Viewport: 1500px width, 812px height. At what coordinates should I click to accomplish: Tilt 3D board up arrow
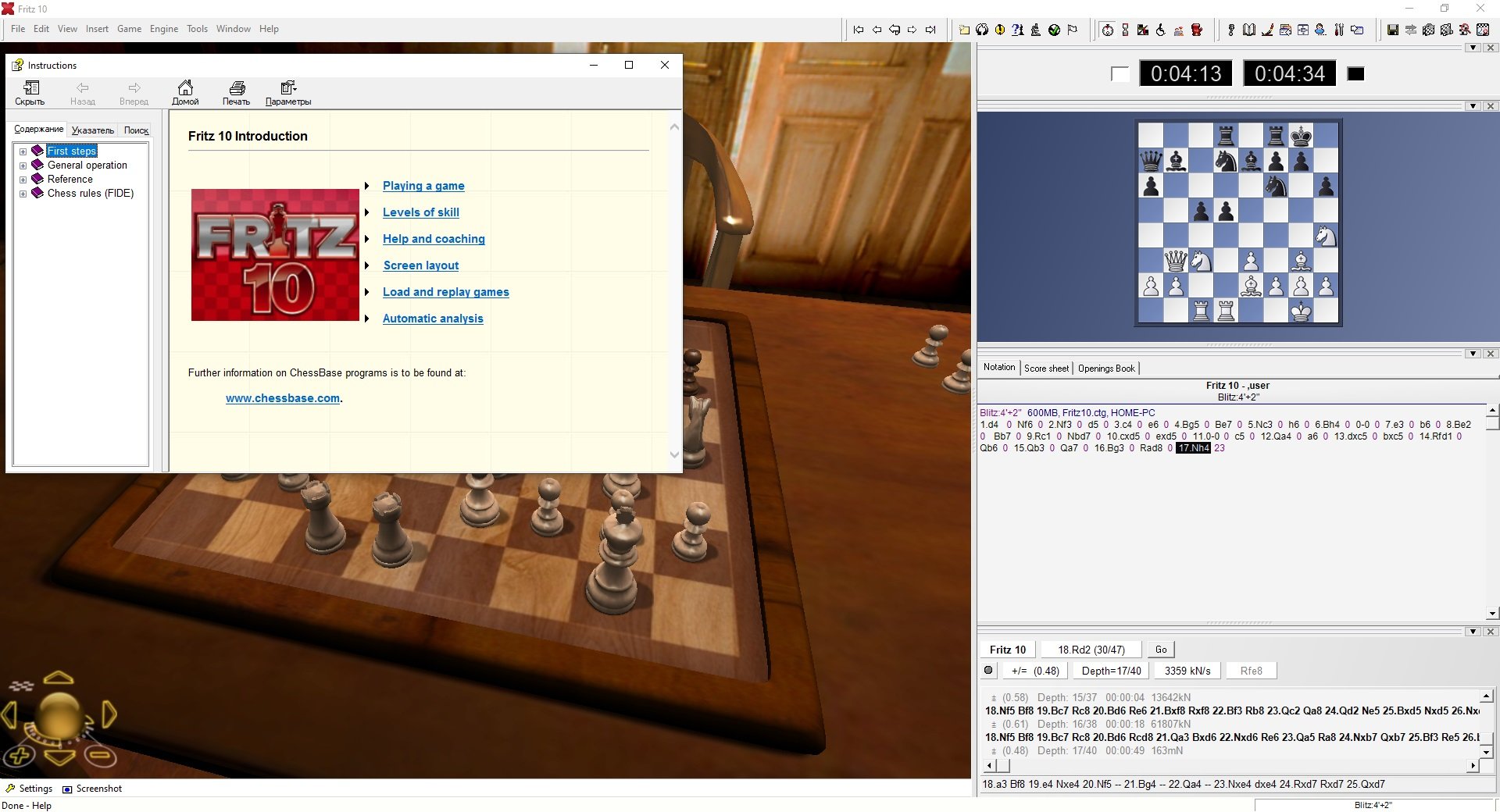59,678
